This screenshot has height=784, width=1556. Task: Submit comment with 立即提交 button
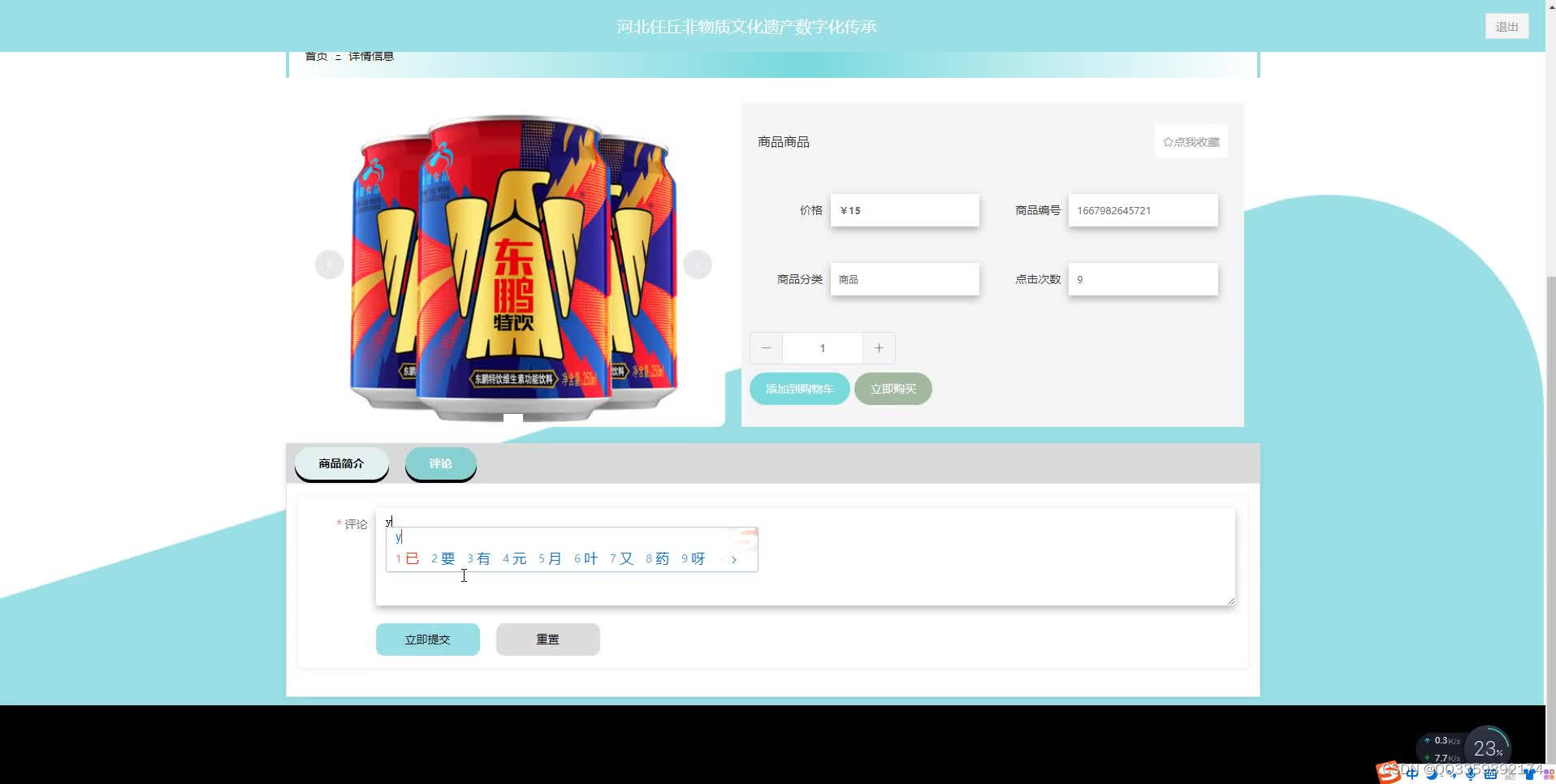(428, 640)
